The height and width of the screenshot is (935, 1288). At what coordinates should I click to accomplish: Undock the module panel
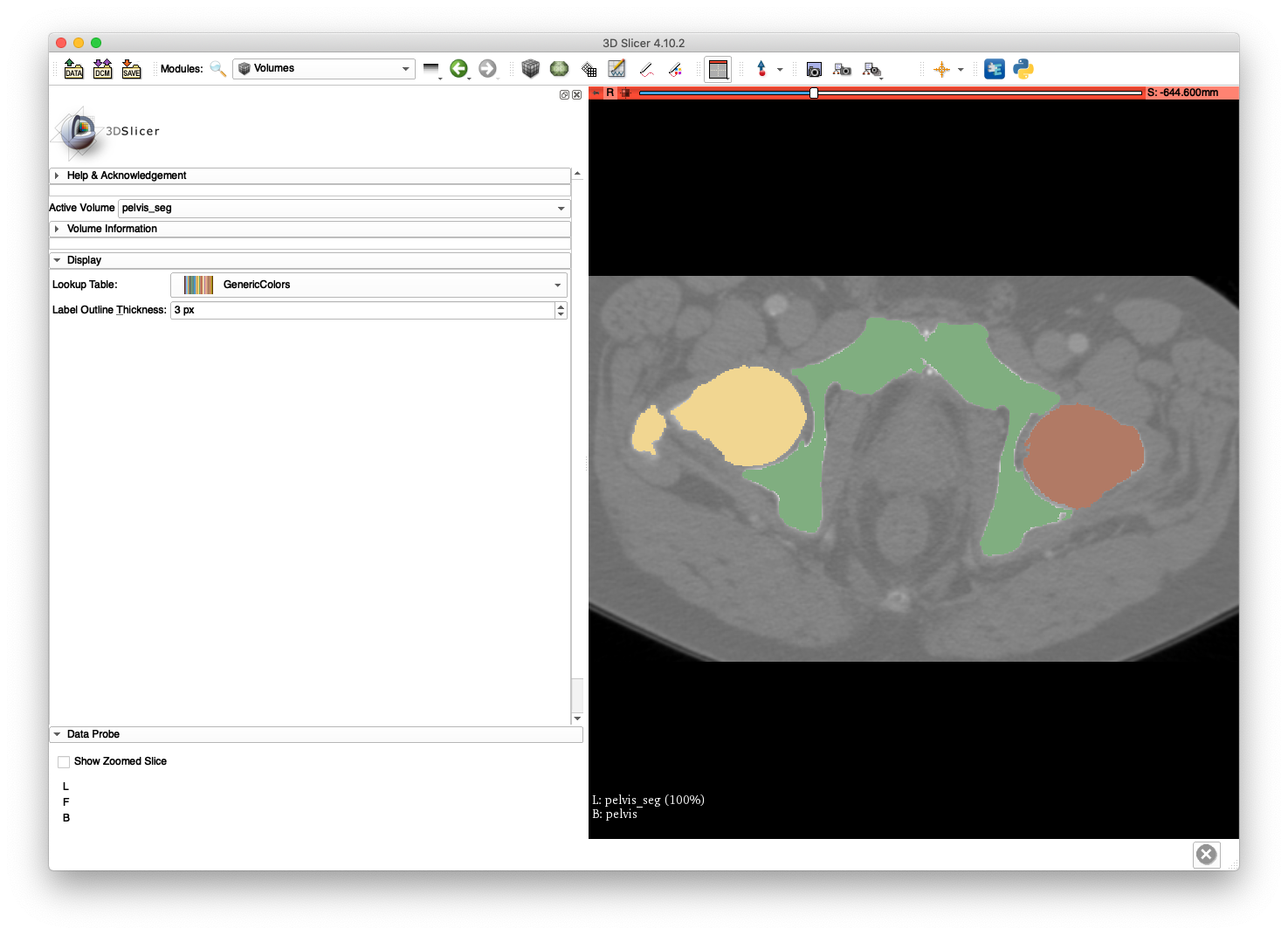click(x=565, y=94)
